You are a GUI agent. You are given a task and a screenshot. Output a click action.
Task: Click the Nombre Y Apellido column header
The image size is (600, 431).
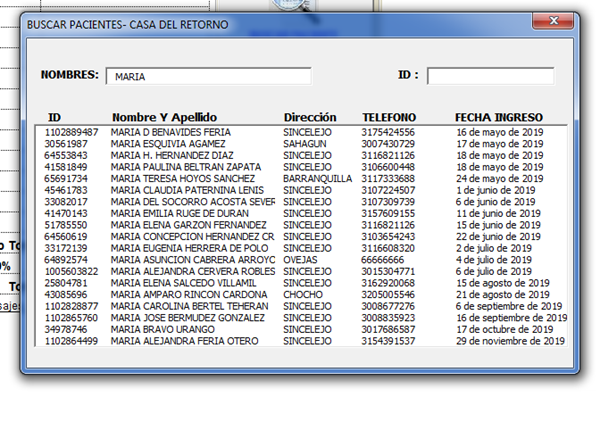165,117
